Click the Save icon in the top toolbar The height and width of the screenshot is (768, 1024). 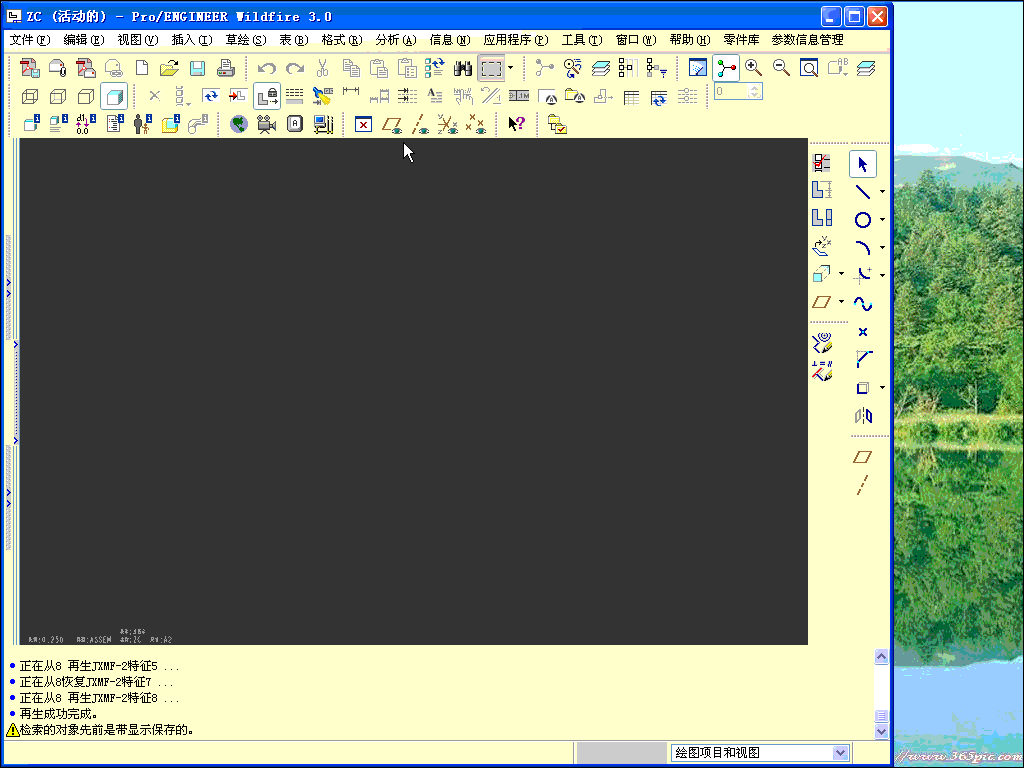(196, 68)
